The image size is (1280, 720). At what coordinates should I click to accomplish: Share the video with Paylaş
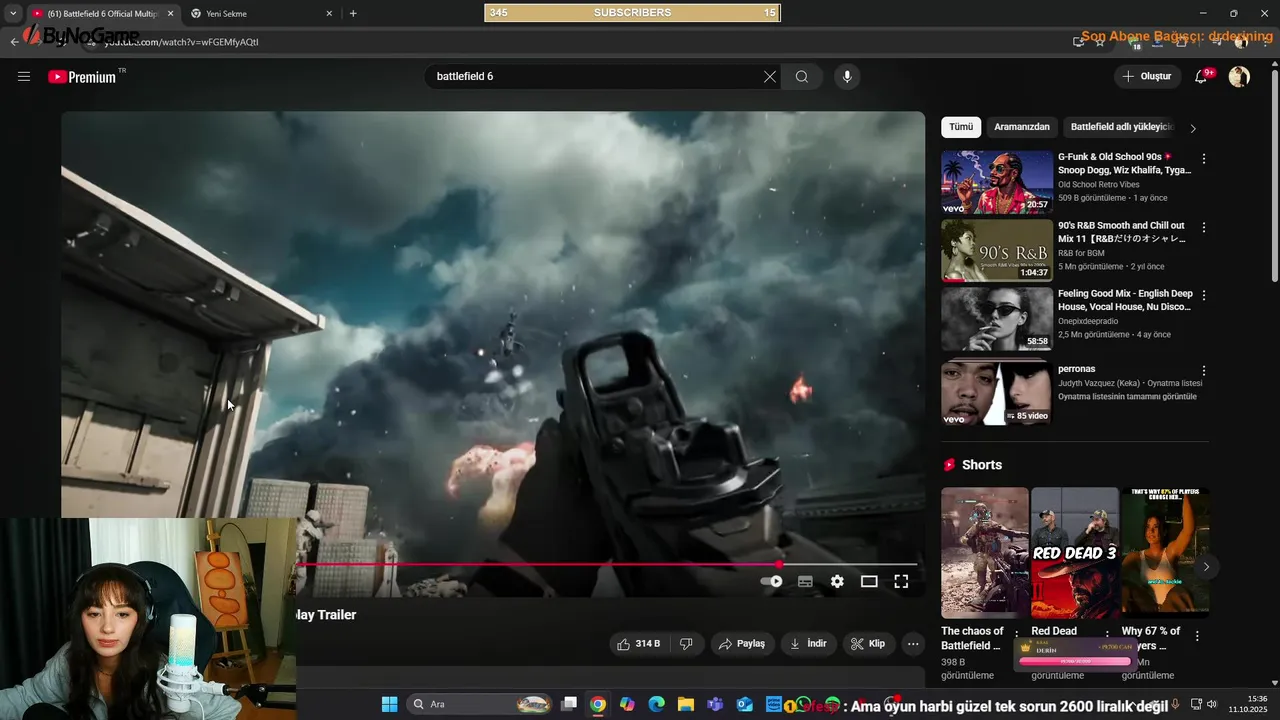[742, 644]
